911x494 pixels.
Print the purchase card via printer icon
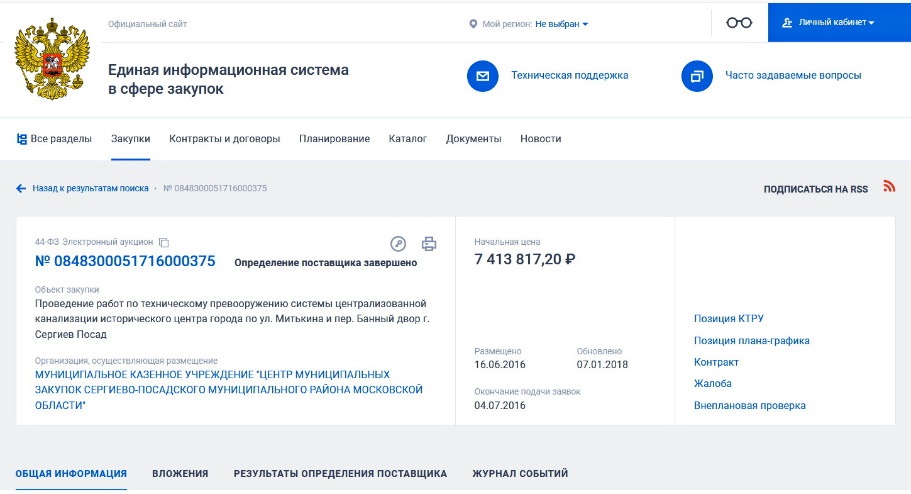[x=429, y=244]
